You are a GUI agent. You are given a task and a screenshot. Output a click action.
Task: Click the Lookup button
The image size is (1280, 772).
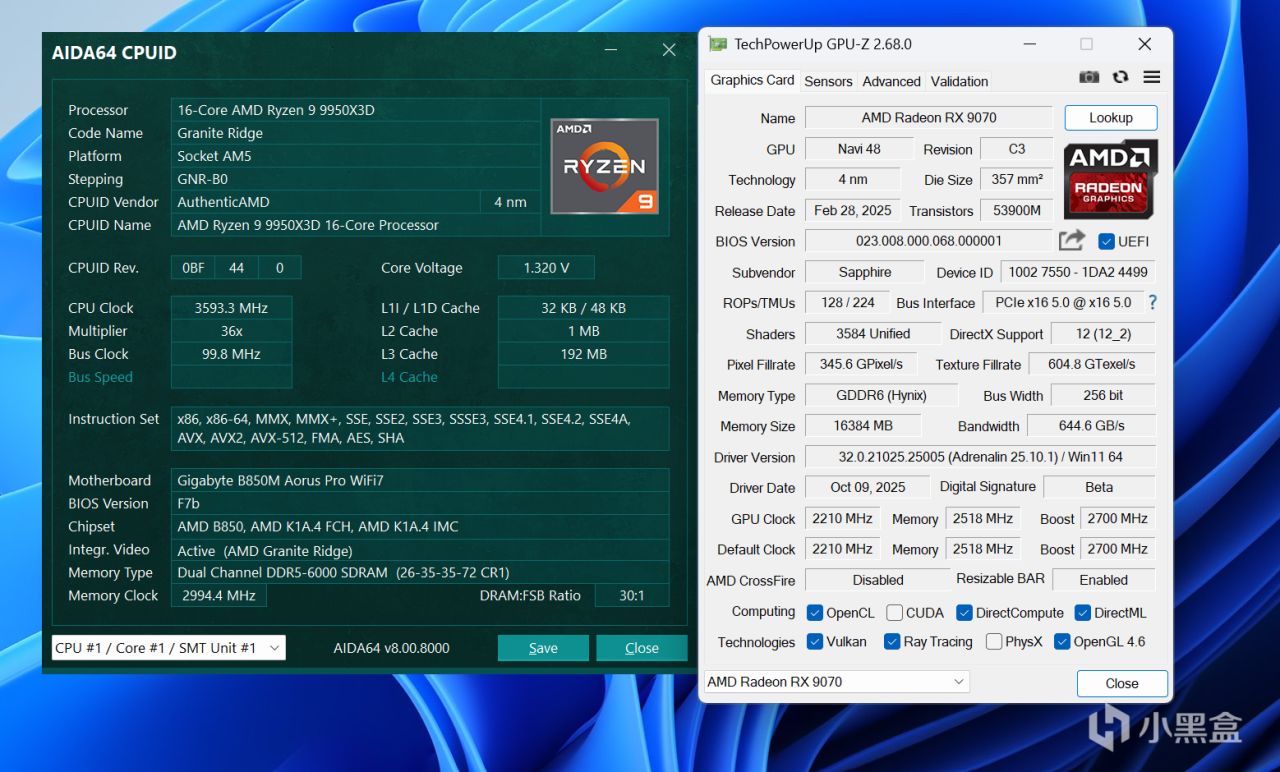(x=1110, y=118)
